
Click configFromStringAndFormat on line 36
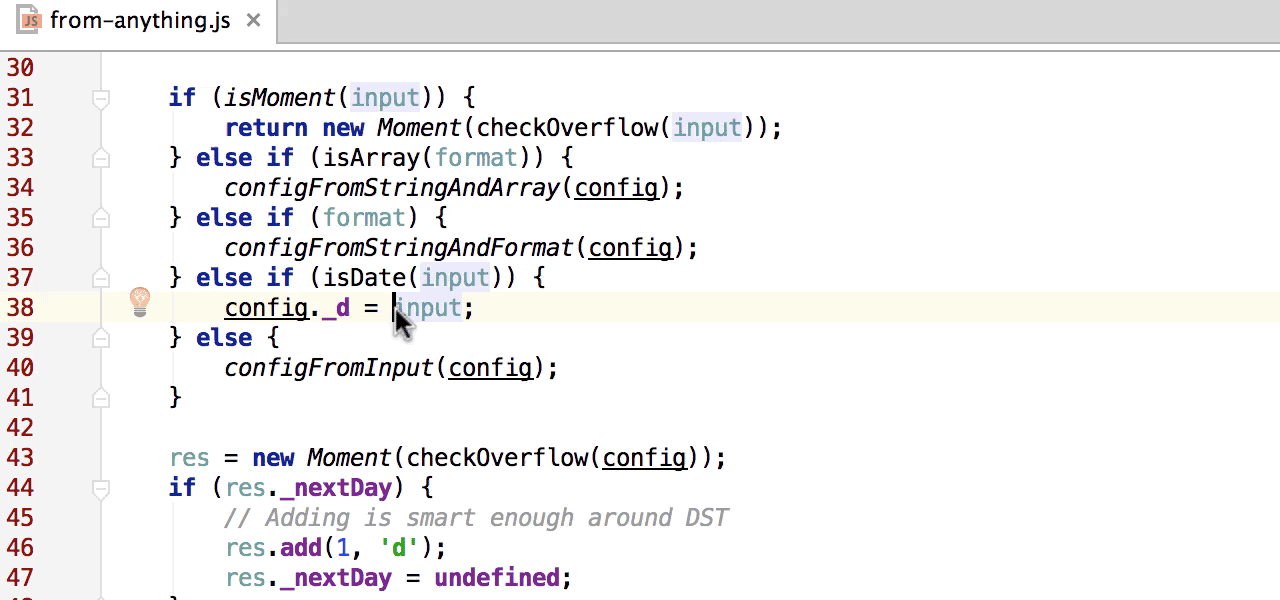(x=399, y=248)
